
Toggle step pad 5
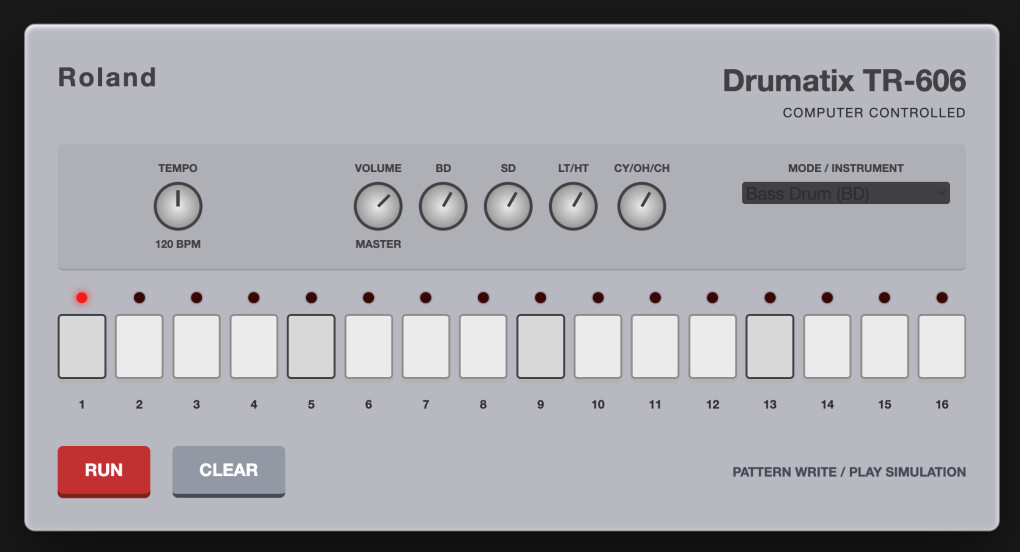[311, 347]
